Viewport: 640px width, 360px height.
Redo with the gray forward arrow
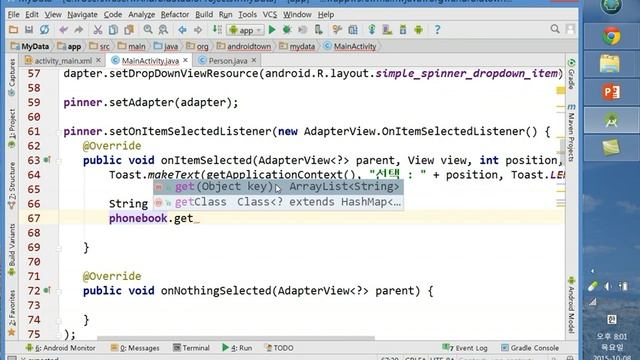[78, 30]
